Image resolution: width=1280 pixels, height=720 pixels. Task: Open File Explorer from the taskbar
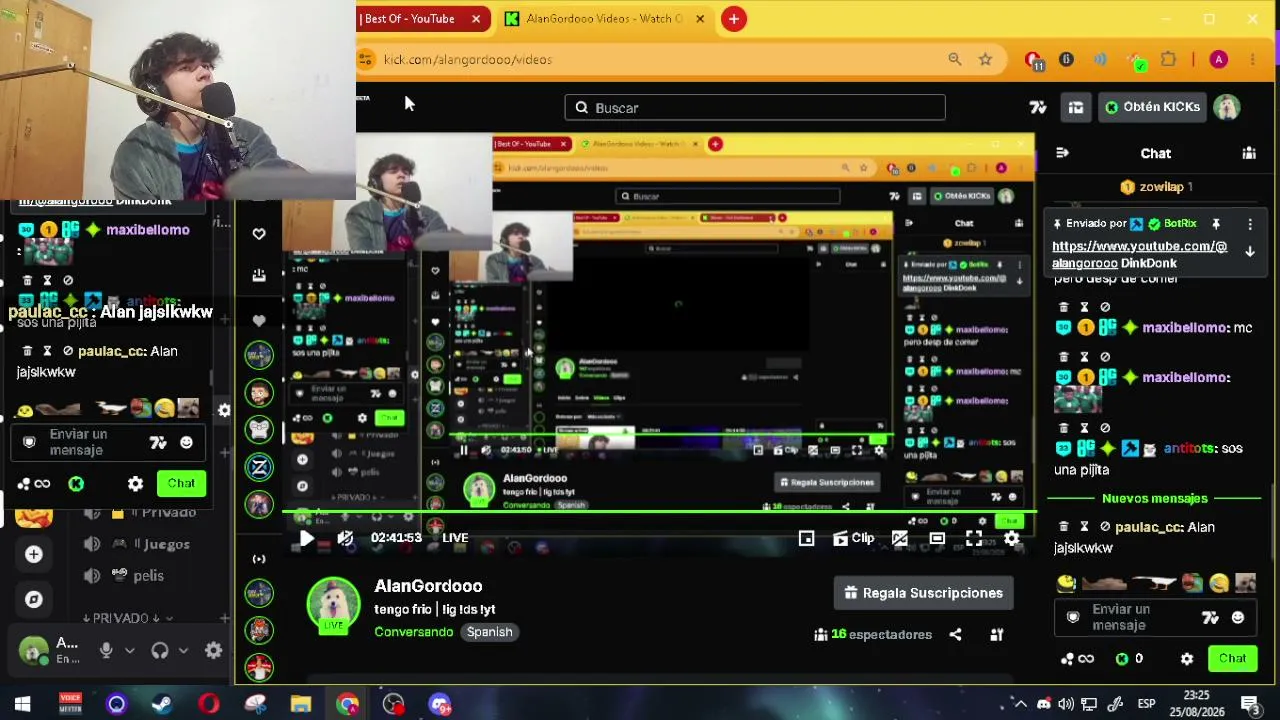(300, 704)
